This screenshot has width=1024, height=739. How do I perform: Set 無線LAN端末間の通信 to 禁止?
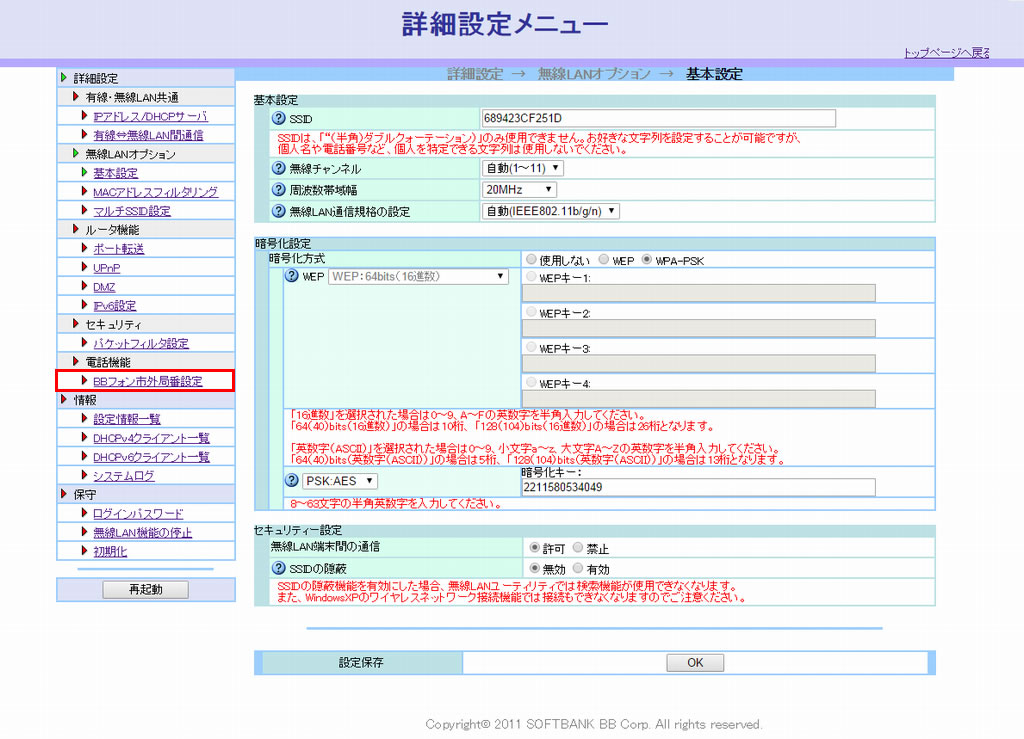coord(578,549)
